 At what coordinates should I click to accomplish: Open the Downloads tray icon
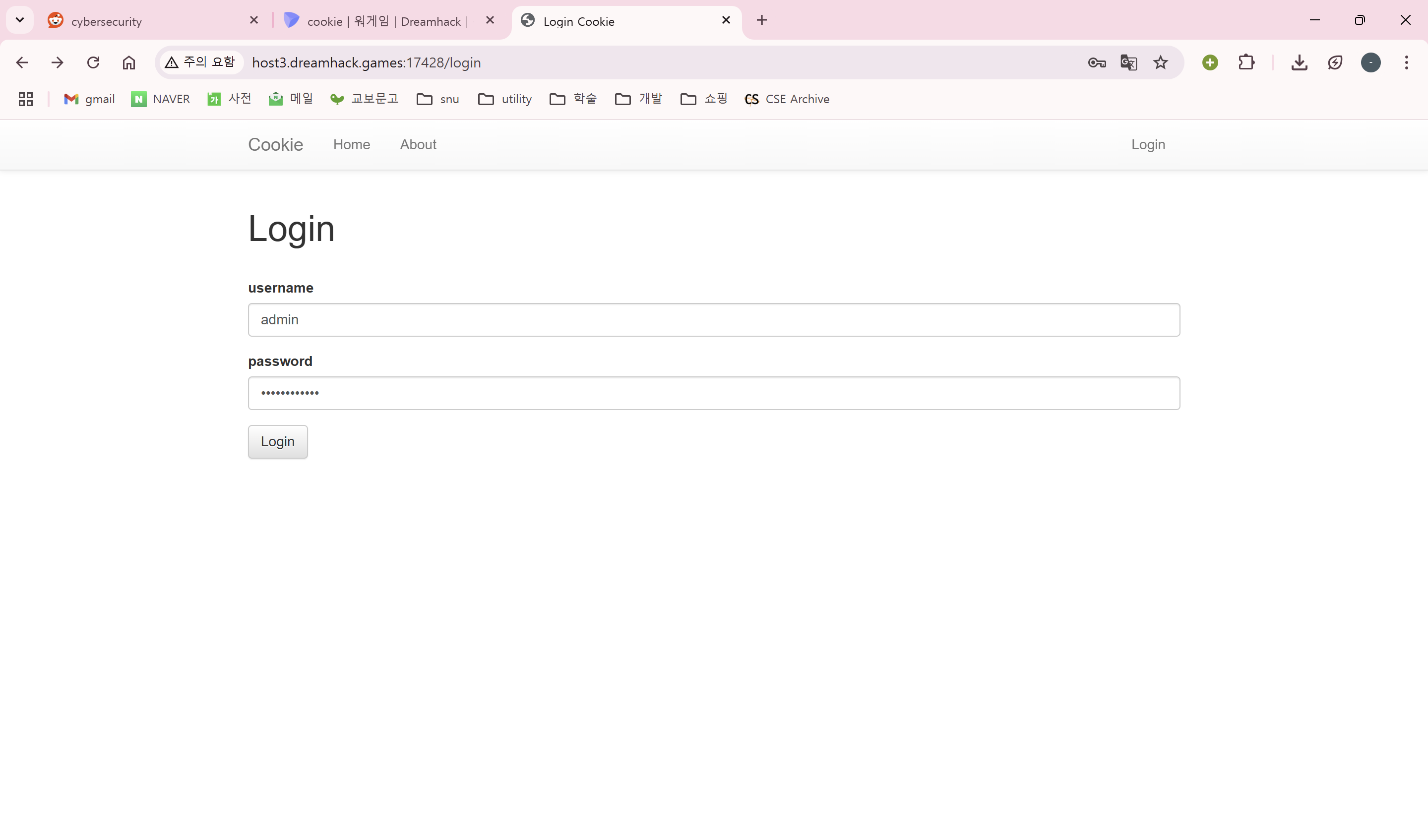tap(1299, 63)
